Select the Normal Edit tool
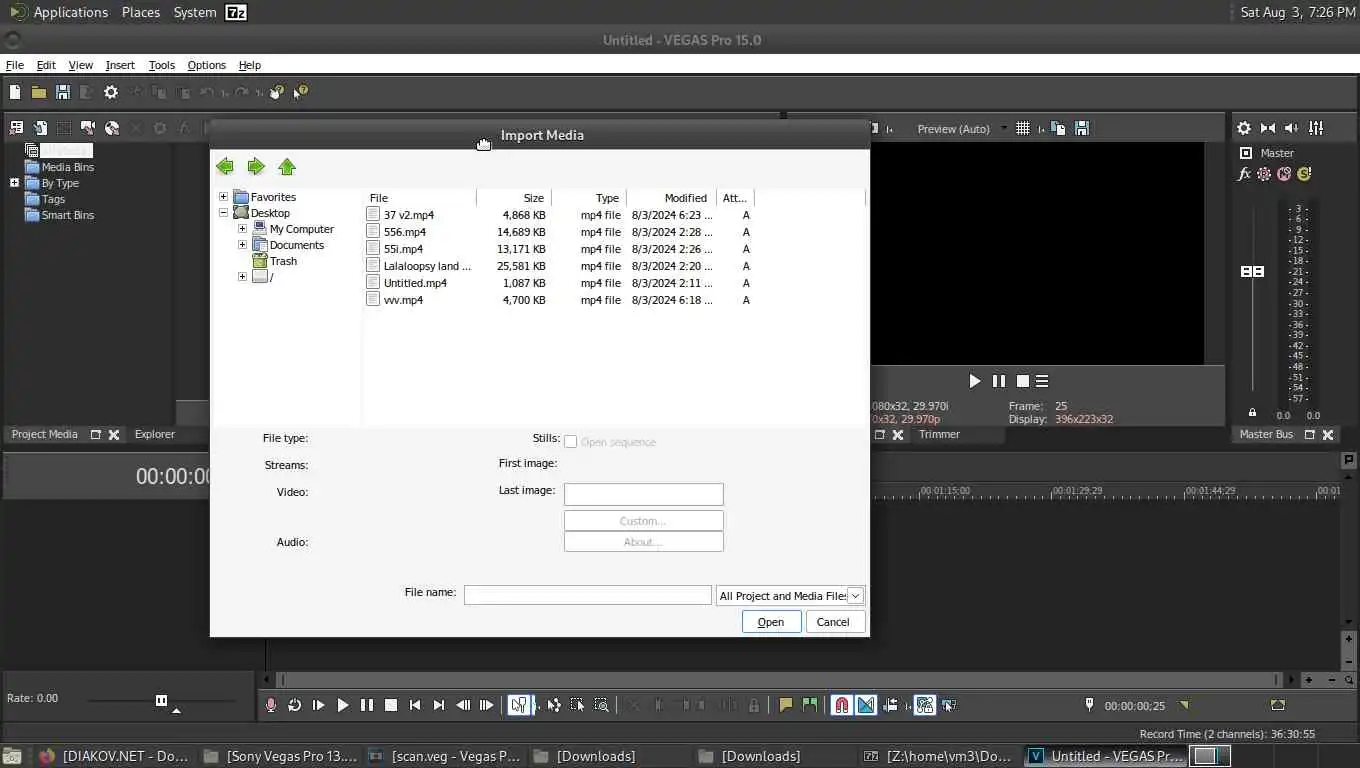This screenshot has width=1360, height=768. [x=518, y=705]
